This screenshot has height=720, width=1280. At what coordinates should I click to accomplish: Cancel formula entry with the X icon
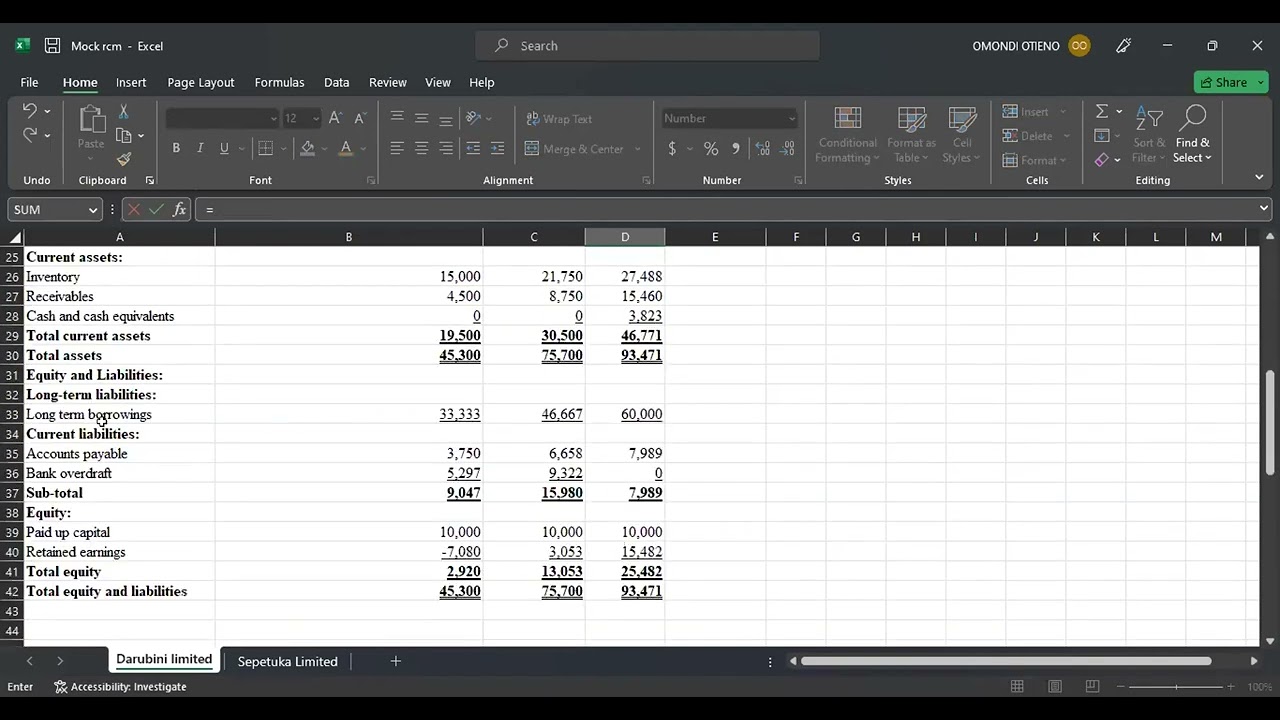tap(133, 209)
